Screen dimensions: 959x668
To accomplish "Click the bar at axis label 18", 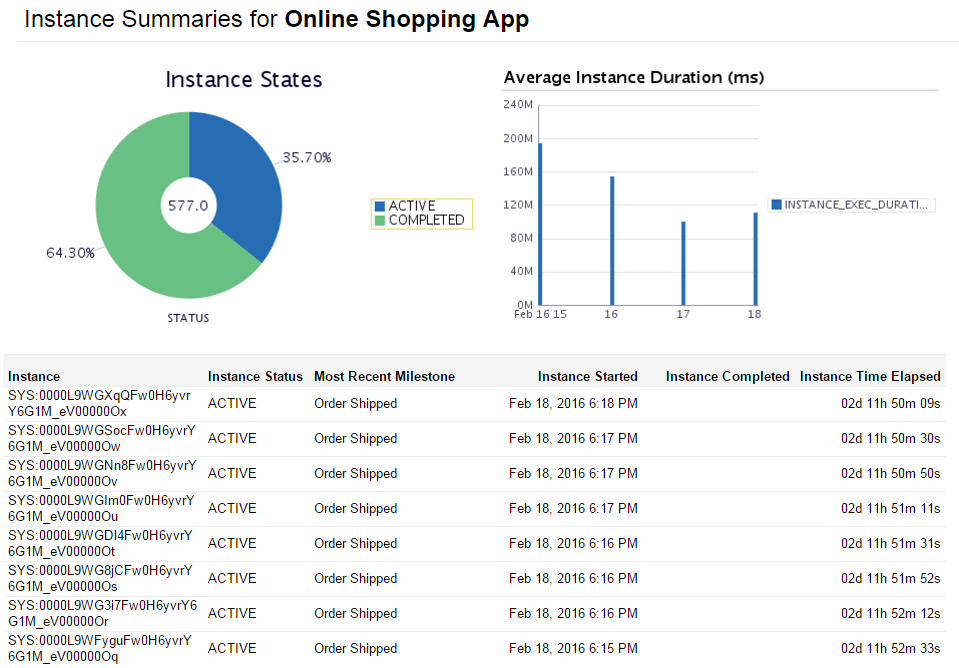I will [755, 259].
